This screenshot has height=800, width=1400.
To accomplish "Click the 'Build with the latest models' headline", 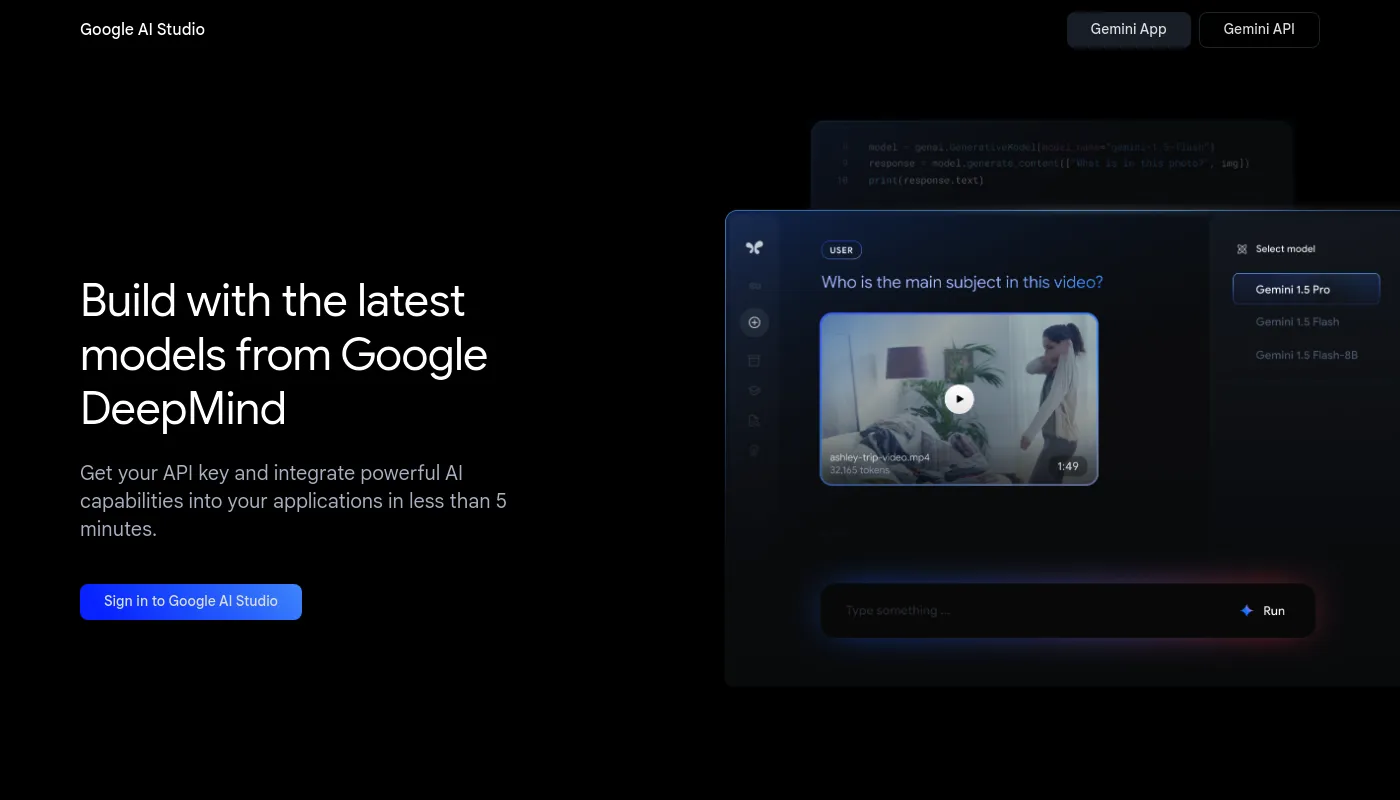I will (x=284, y=355).
